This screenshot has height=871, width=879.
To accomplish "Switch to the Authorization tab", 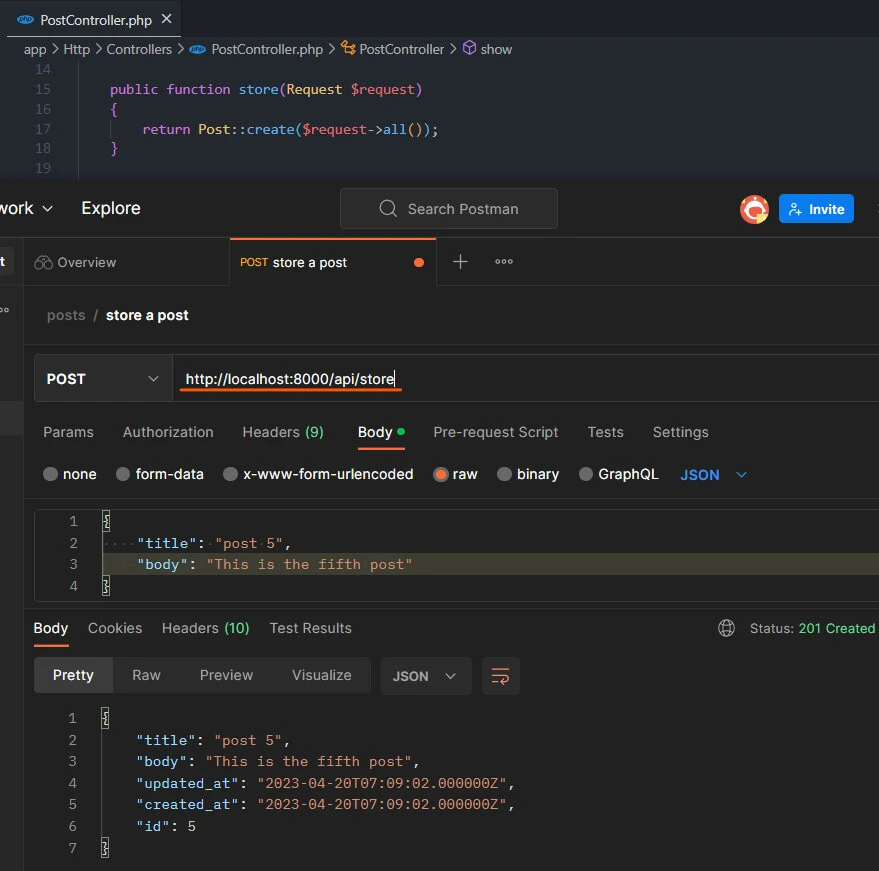I will [168, 432].
